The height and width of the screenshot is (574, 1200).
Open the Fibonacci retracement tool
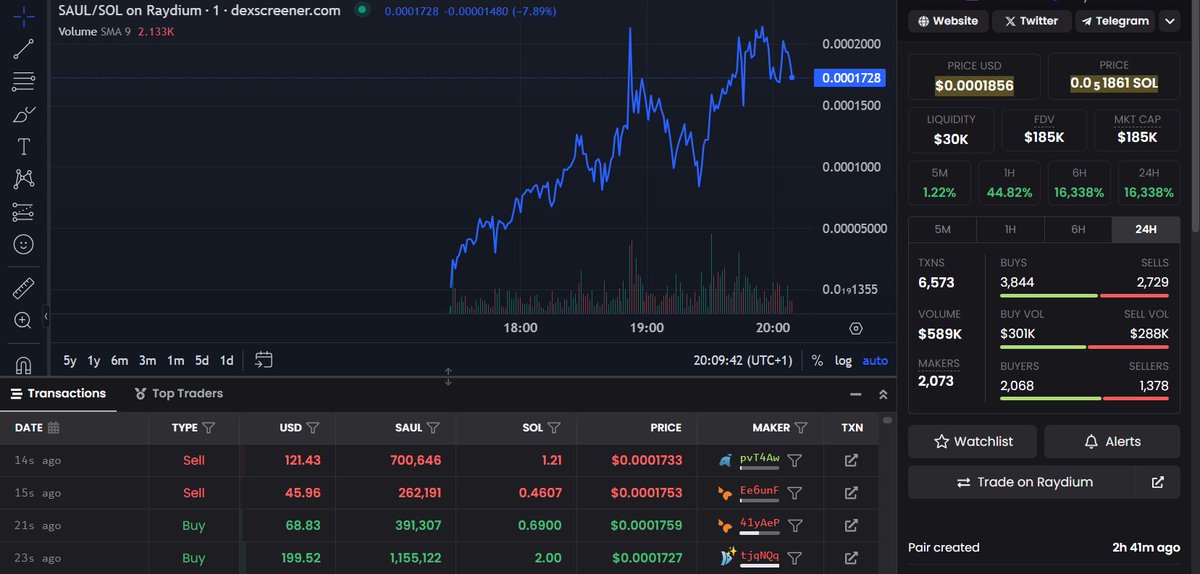click(x=23, y=81)
